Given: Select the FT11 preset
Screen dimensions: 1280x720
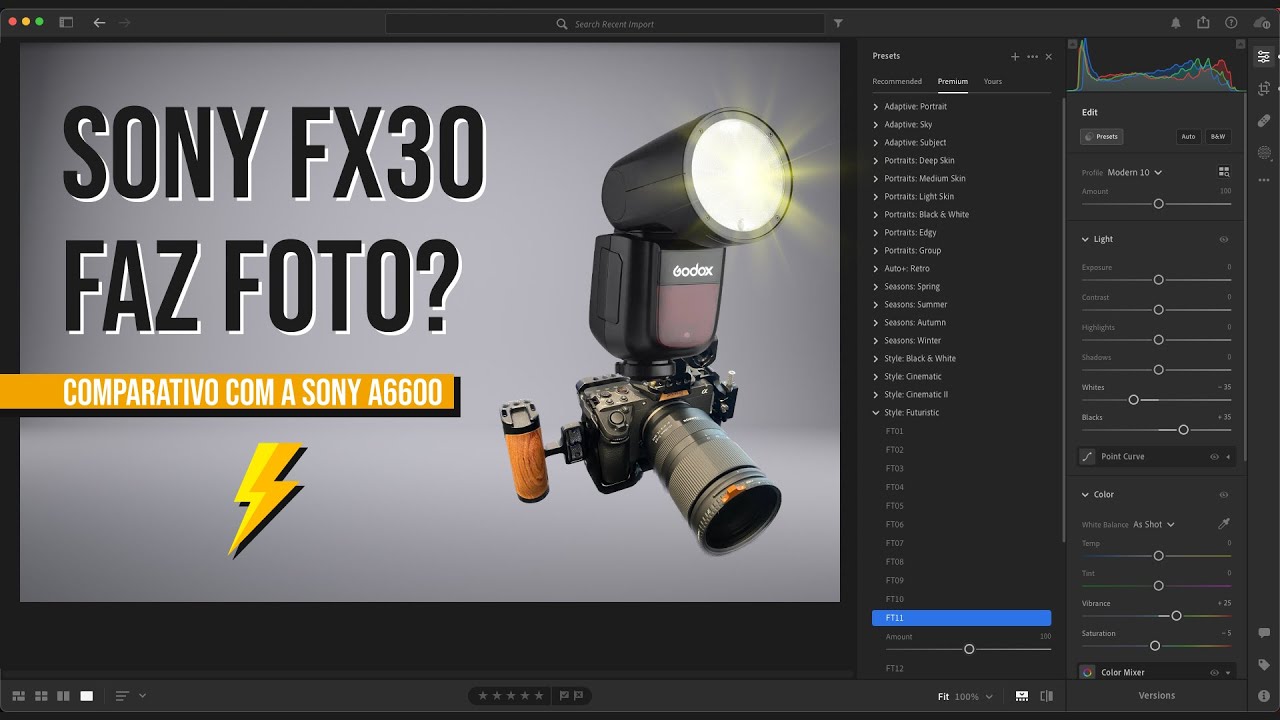Looking at the screenshot, I should [x=961, y=618].
